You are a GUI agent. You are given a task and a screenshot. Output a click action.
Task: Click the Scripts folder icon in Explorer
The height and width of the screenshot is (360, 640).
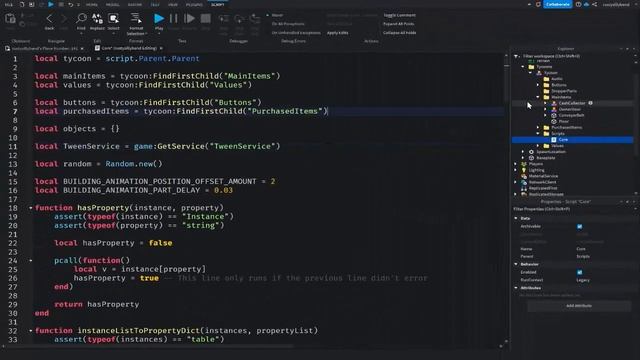pos(547,133)
